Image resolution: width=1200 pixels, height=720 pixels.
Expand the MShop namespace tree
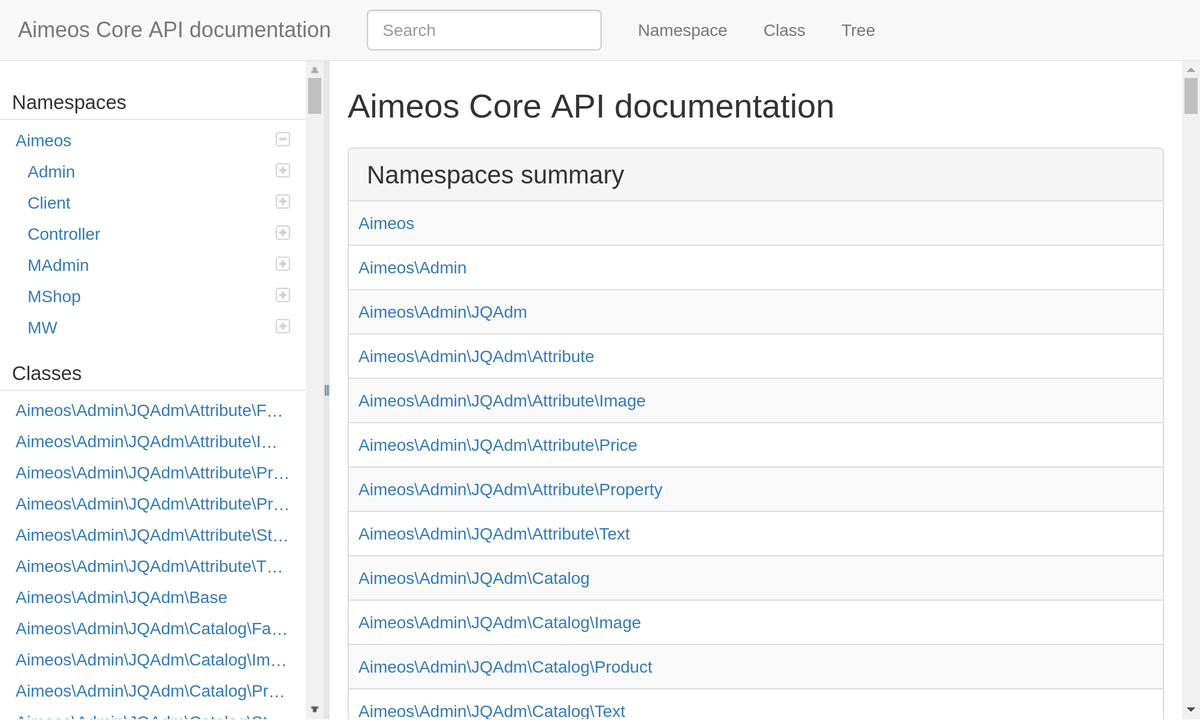tap(282, 294)
